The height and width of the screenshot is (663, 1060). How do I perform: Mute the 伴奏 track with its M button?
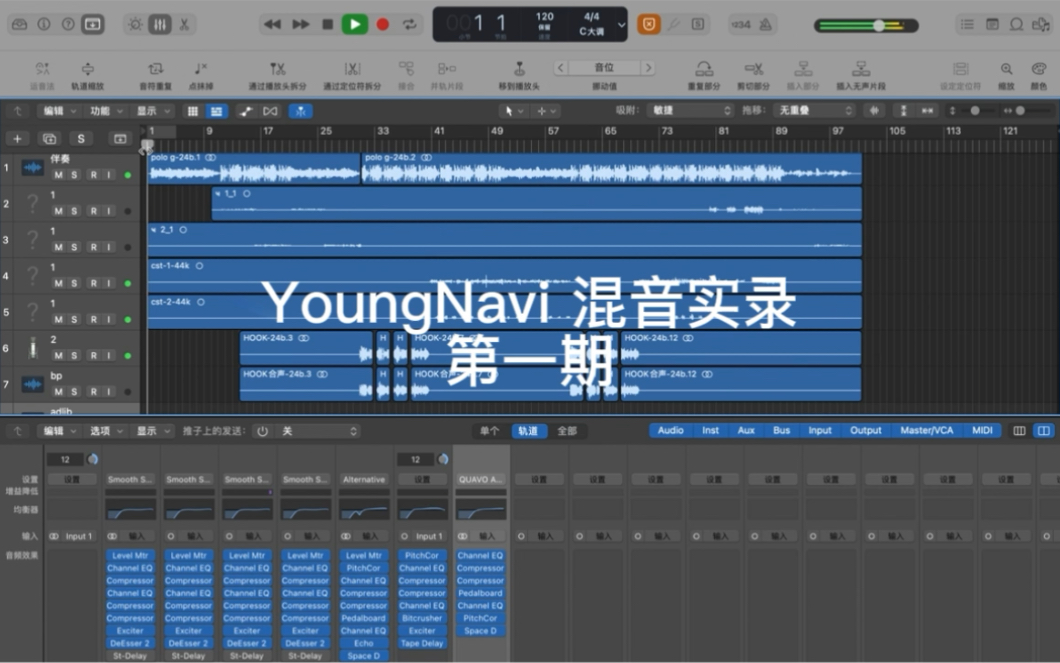coord(58,175)
